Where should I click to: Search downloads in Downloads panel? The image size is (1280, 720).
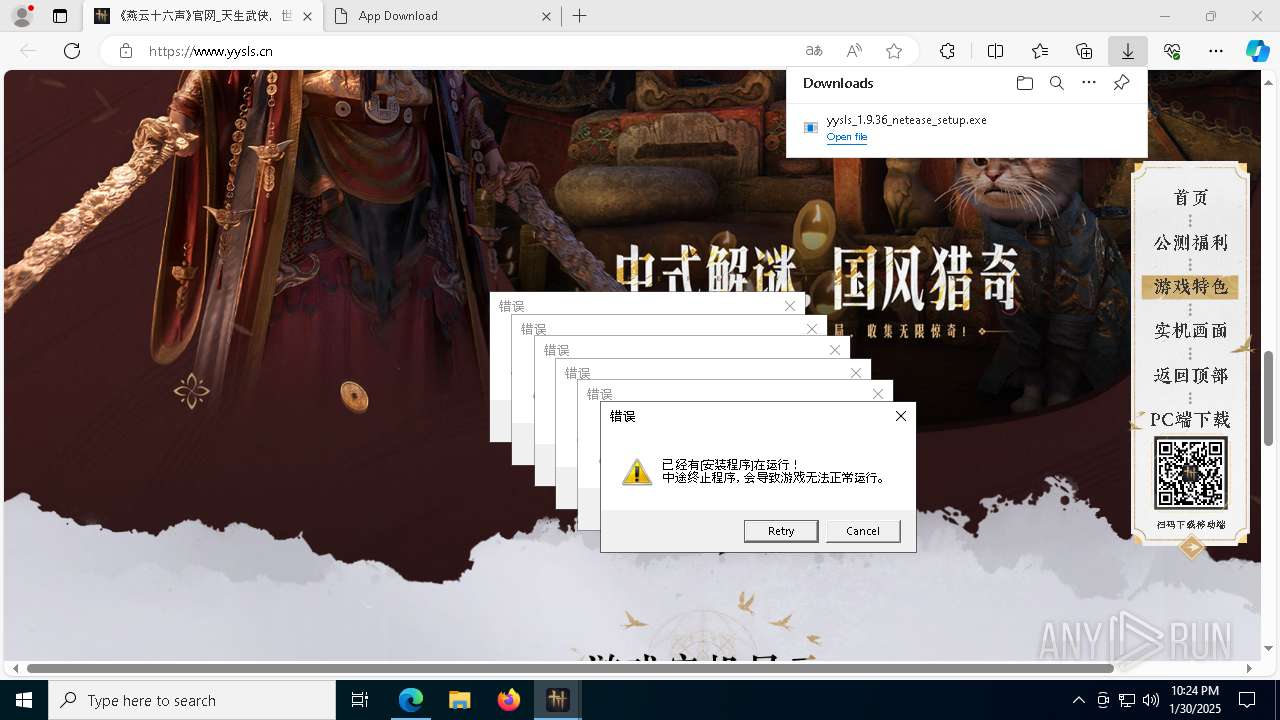(x=1056, y=83)
